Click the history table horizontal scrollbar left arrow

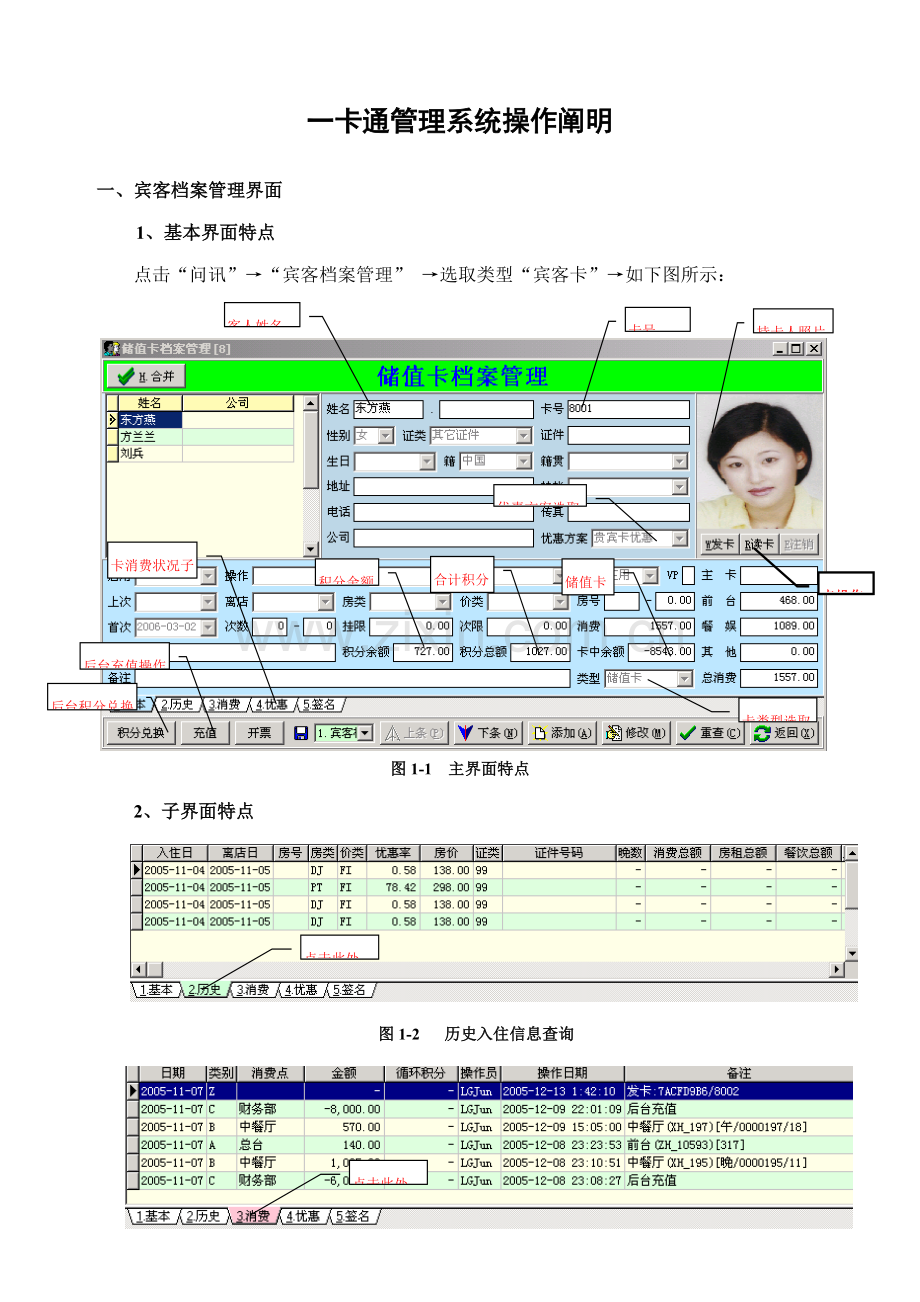click(x=139, y=970)
